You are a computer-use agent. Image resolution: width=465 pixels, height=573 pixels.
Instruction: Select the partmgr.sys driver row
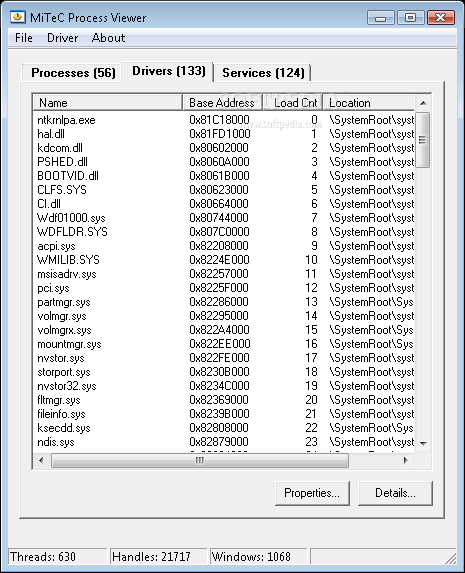(x=224, y=302)
